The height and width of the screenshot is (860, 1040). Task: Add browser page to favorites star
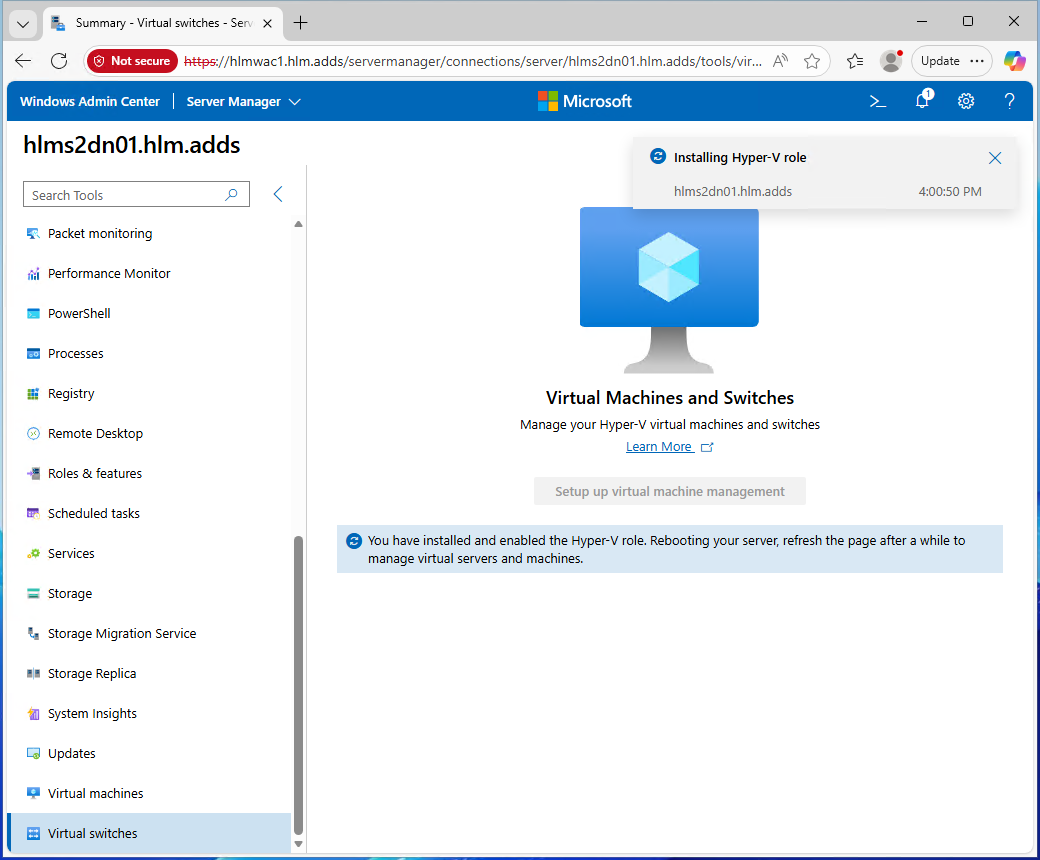click(x=812, y=61)
